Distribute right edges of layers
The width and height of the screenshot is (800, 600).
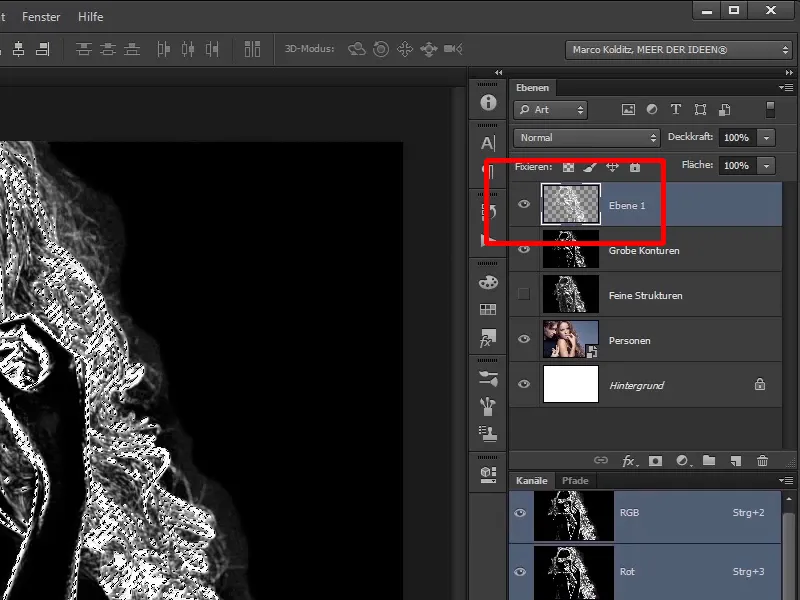click(x=212, y=49)
